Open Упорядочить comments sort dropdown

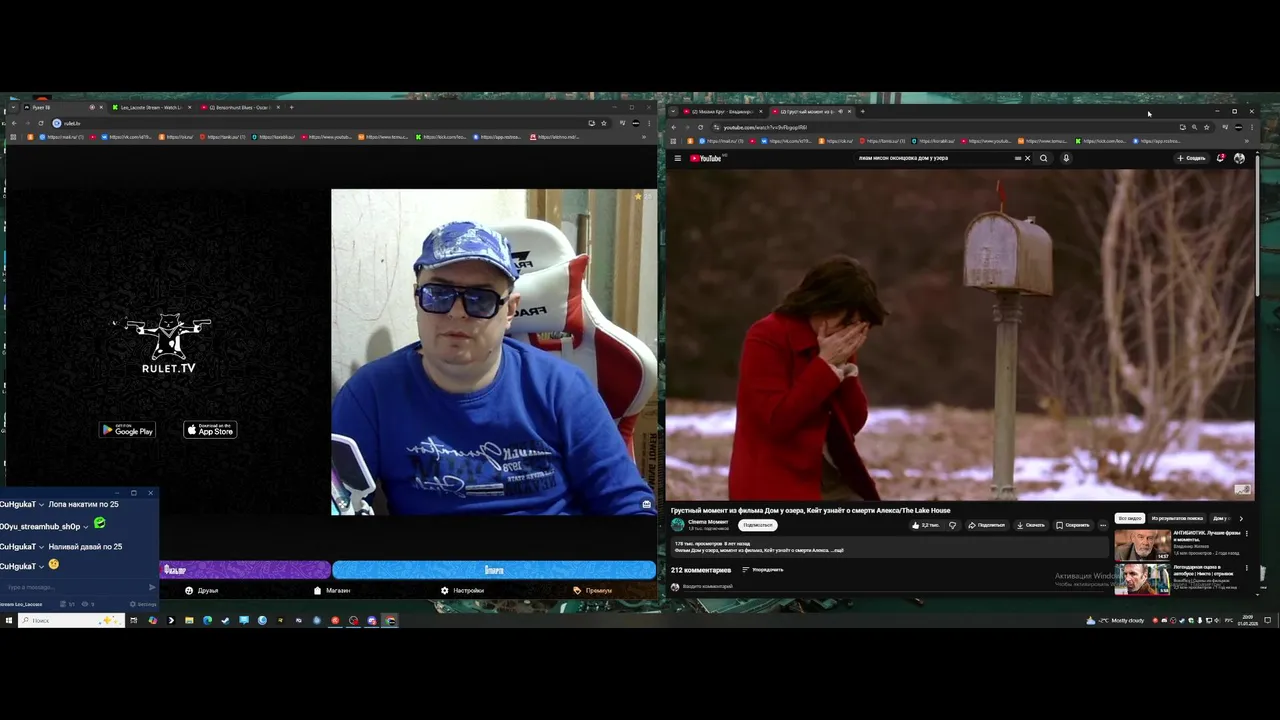click(762, 570)
